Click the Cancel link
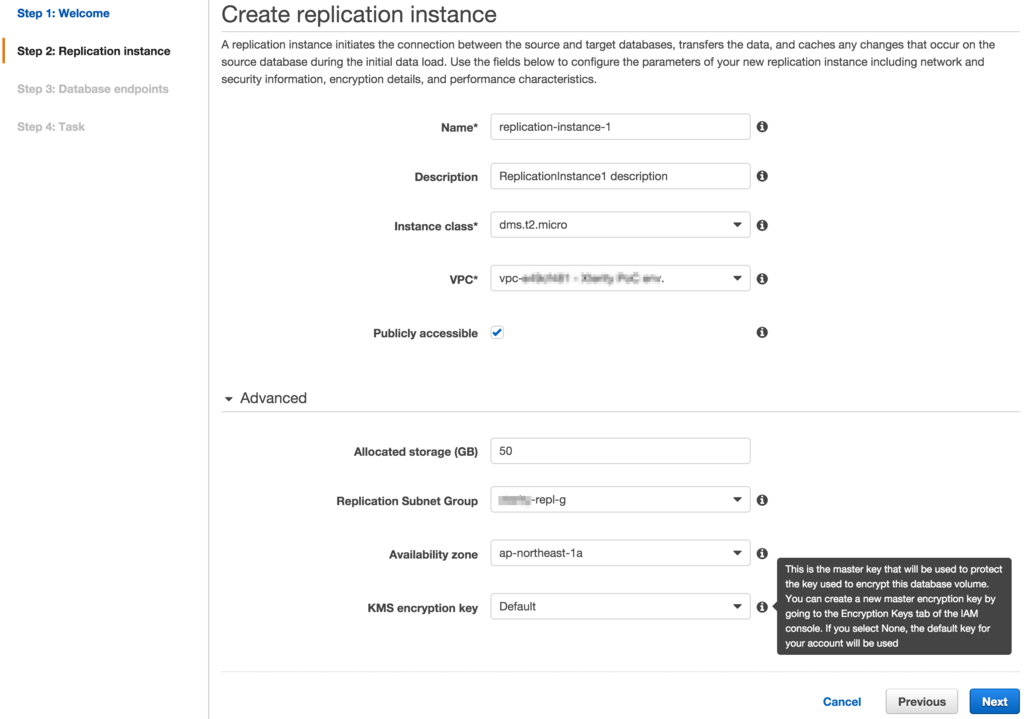This screenshot has width=1024, height=719. click(x=842, y=701)
